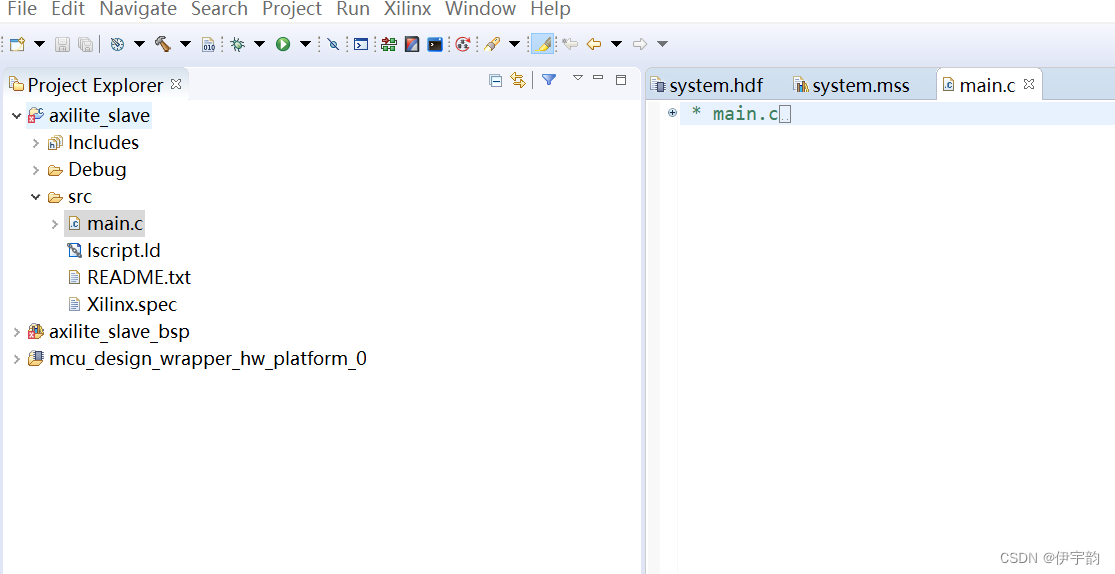1115x574 pixels.
Task: Select the Xilinx.spec file
Action: [x=132, y=304]
